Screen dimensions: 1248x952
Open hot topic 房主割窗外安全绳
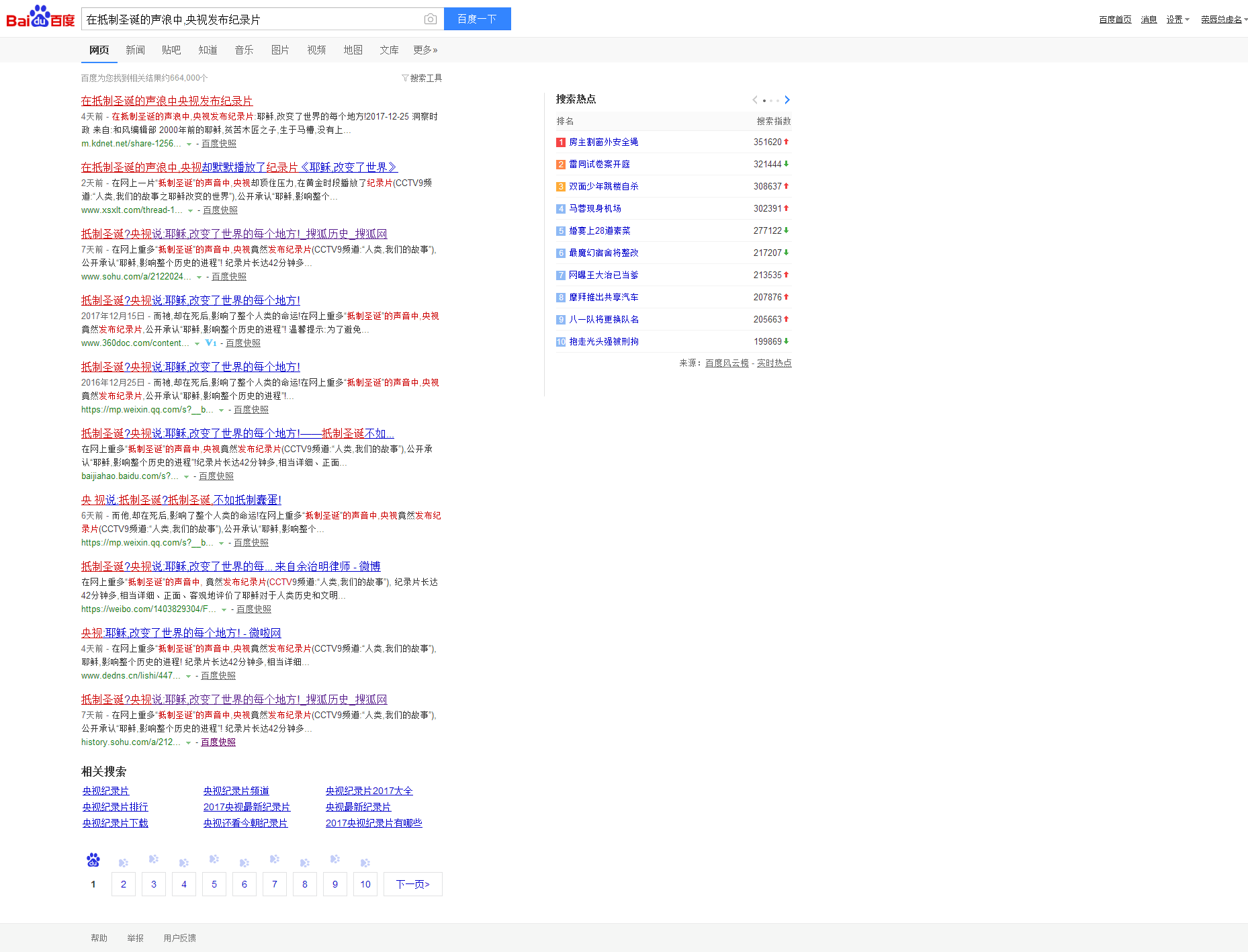(x=603, y=142)
